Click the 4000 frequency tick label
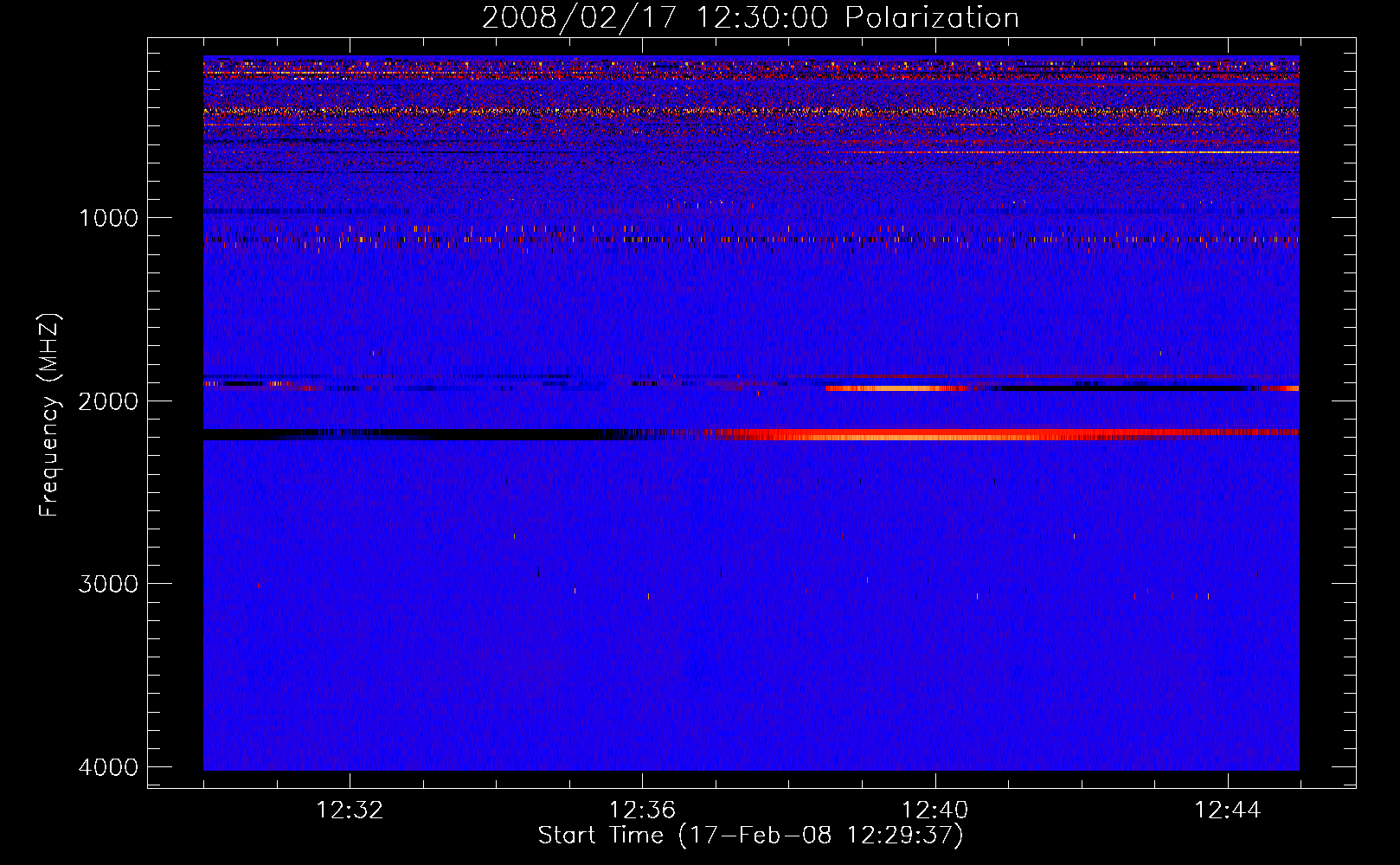Image resolution: width=1400 pixels, height=865 pixels. tap(108, 767)
